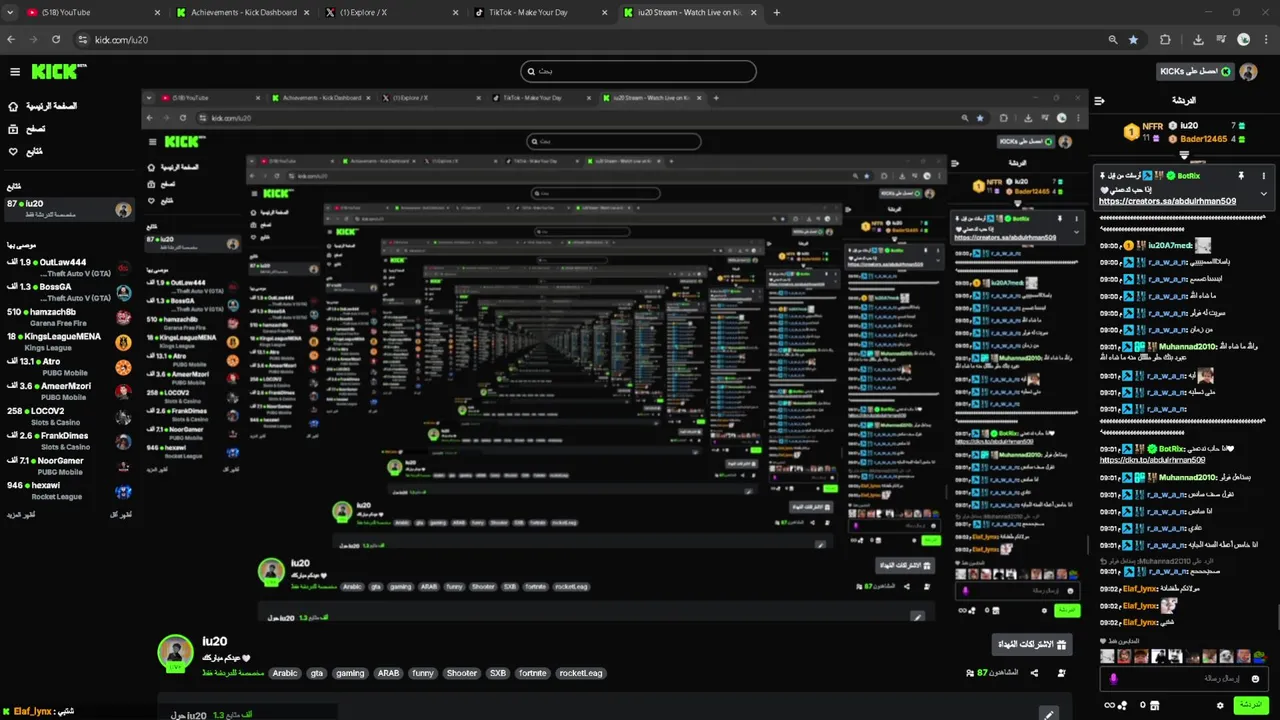Image resolution: width=1280 pixels, height=720 pixels.
Task: Select the Pepe frog emote
Action: 1258,656
